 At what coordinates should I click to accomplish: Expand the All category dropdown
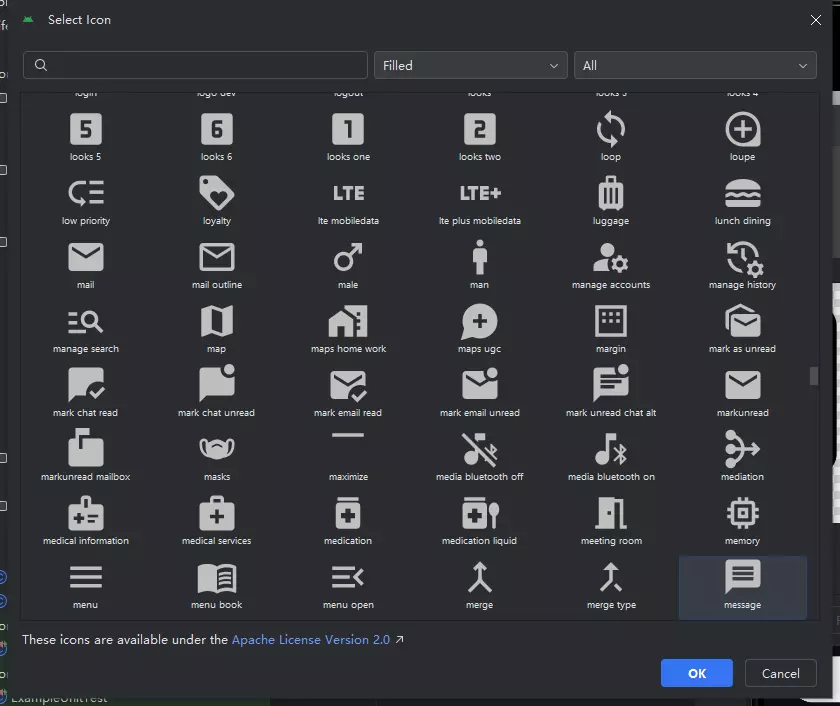pyautogui.click(x=695, y=66)
